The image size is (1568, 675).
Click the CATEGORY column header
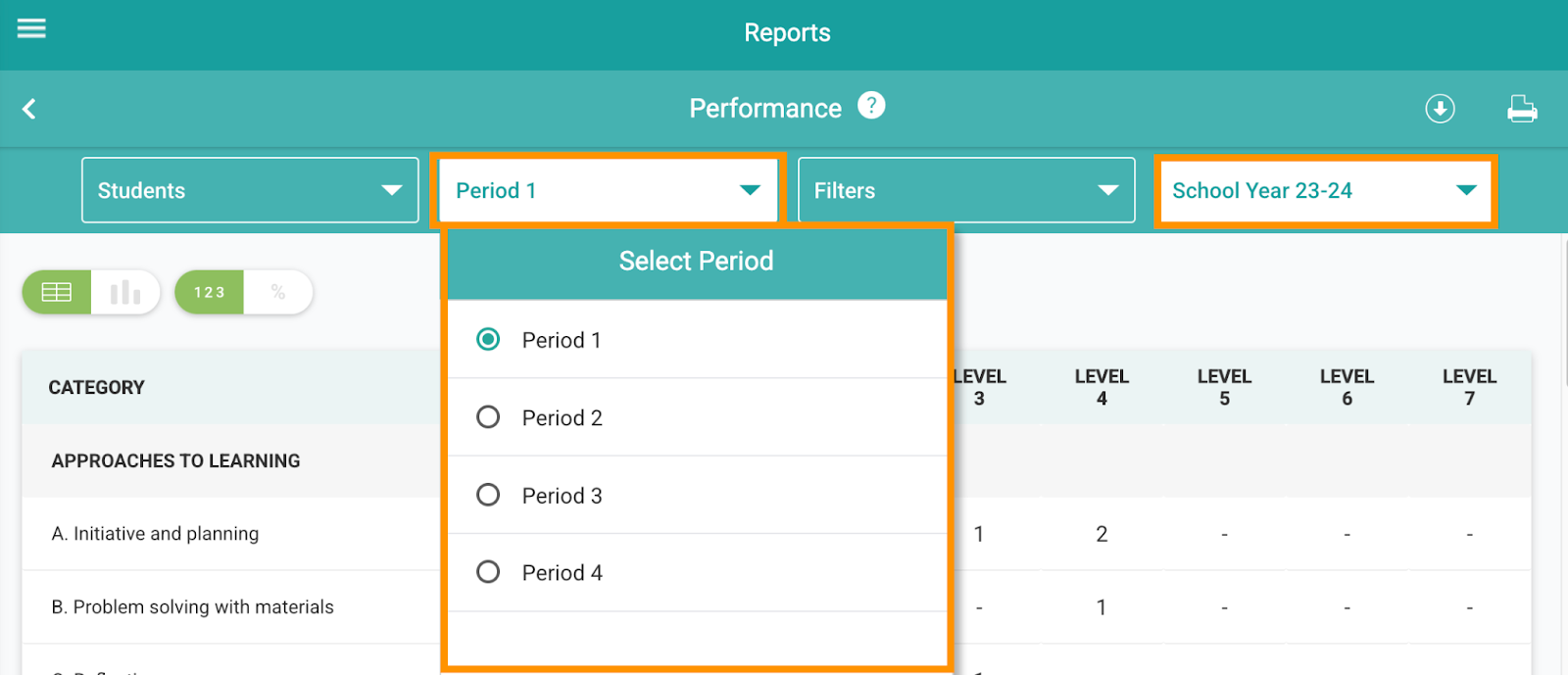click(96, 387)
